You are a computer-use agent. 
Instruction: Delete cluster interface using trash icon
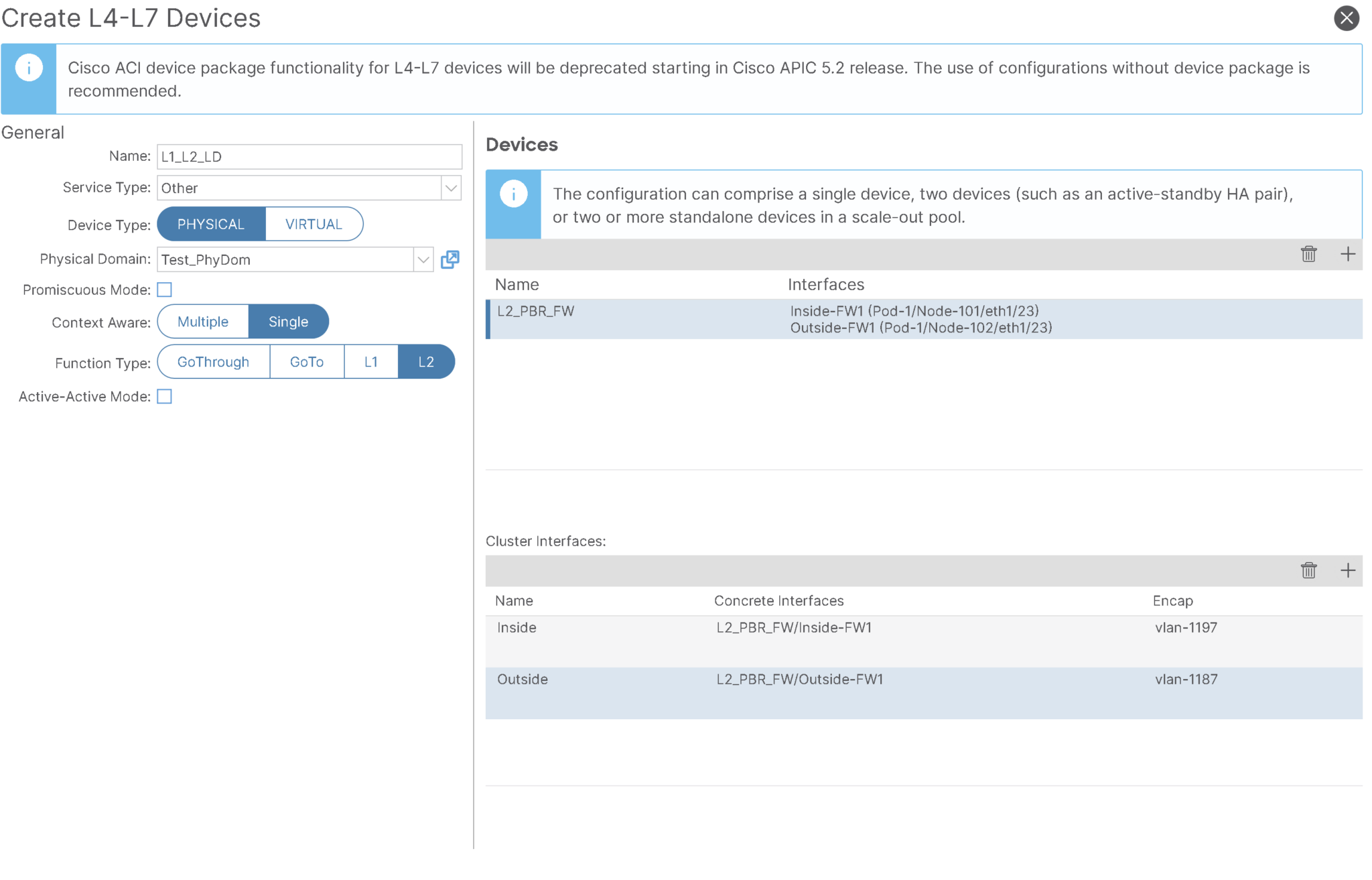click(1308, 570)
